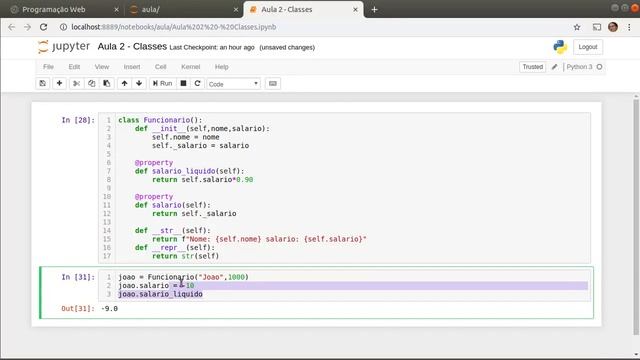The width and height of the screenshot is (640, 360).
Task: Copy selected cells icon
Action: 91,83
